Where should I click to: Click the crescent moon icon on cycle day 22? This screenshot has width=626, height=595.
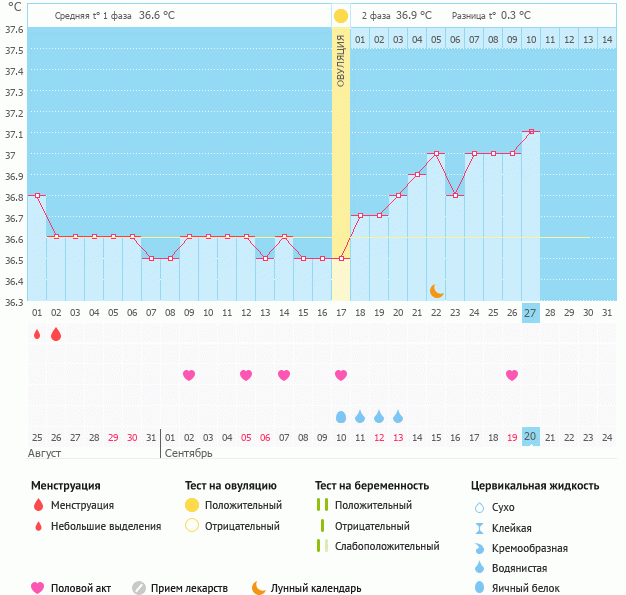click(x=436, y=290)
